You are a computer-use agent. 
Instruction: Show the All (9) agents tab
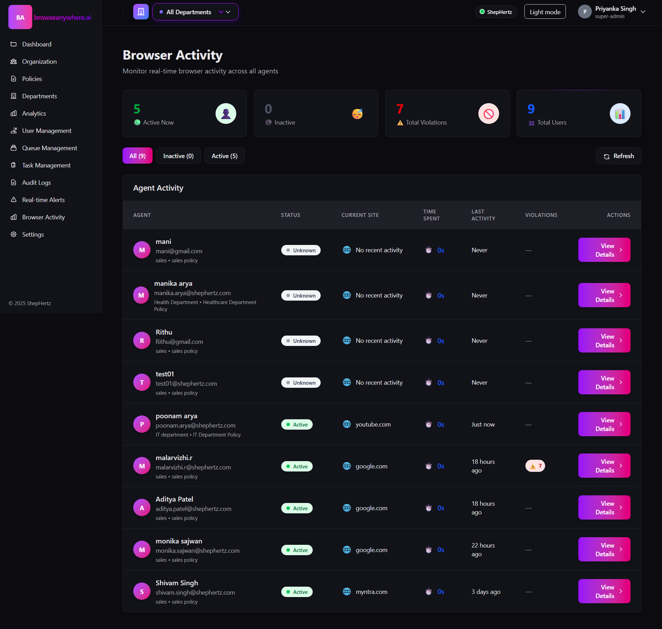pos(137,156)
